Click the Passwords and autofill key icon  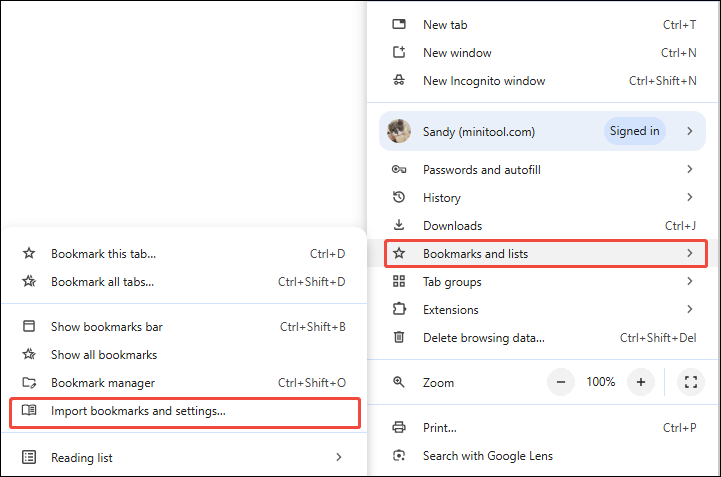(399, 170)
